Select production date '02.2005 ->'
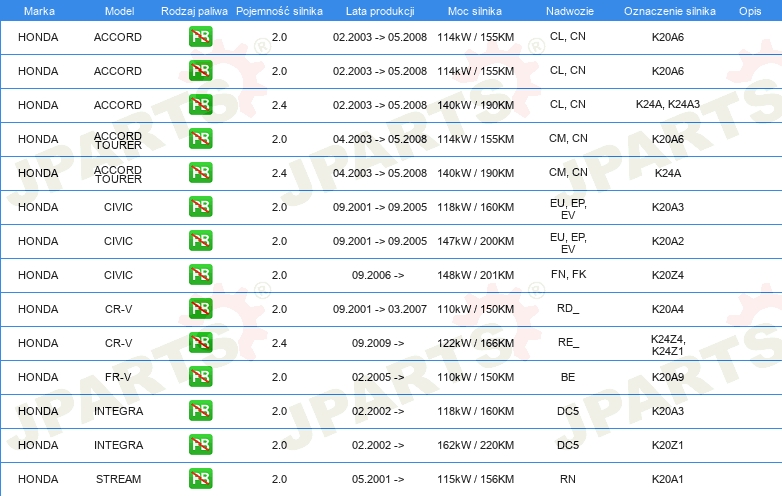The height and width of the screenshot is (496, 782). 378,377
